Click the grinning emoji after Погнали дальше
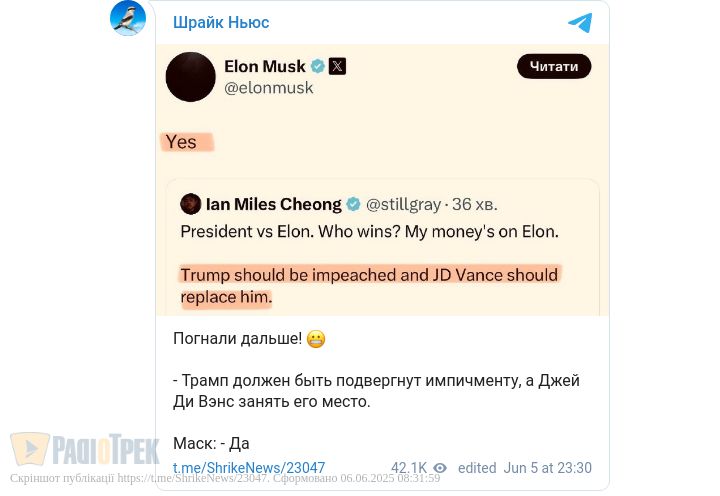 click(x=316, y=339)
